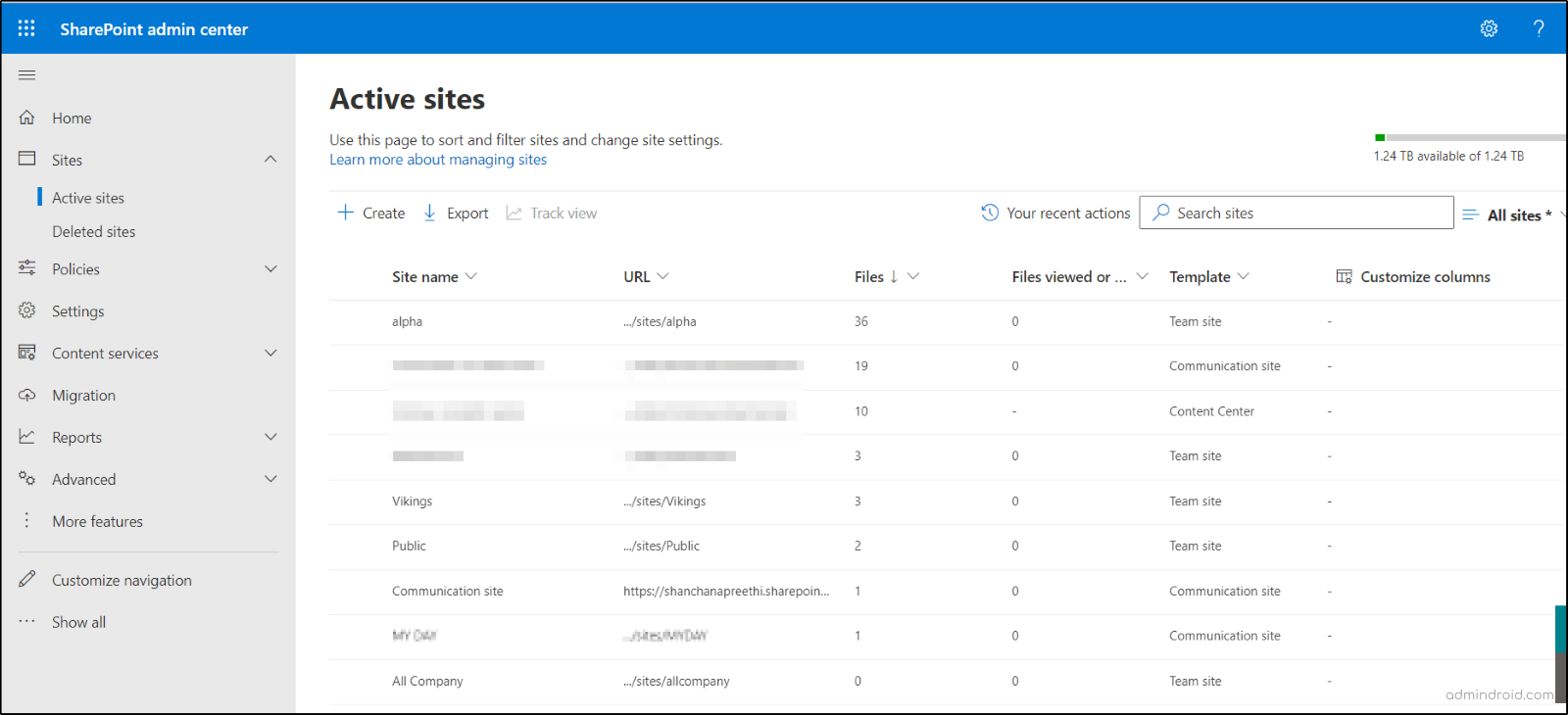The width and height of the screenshot is (1568, 715).
Task: Click the Advanced gears icon
Action: [26, 478]
